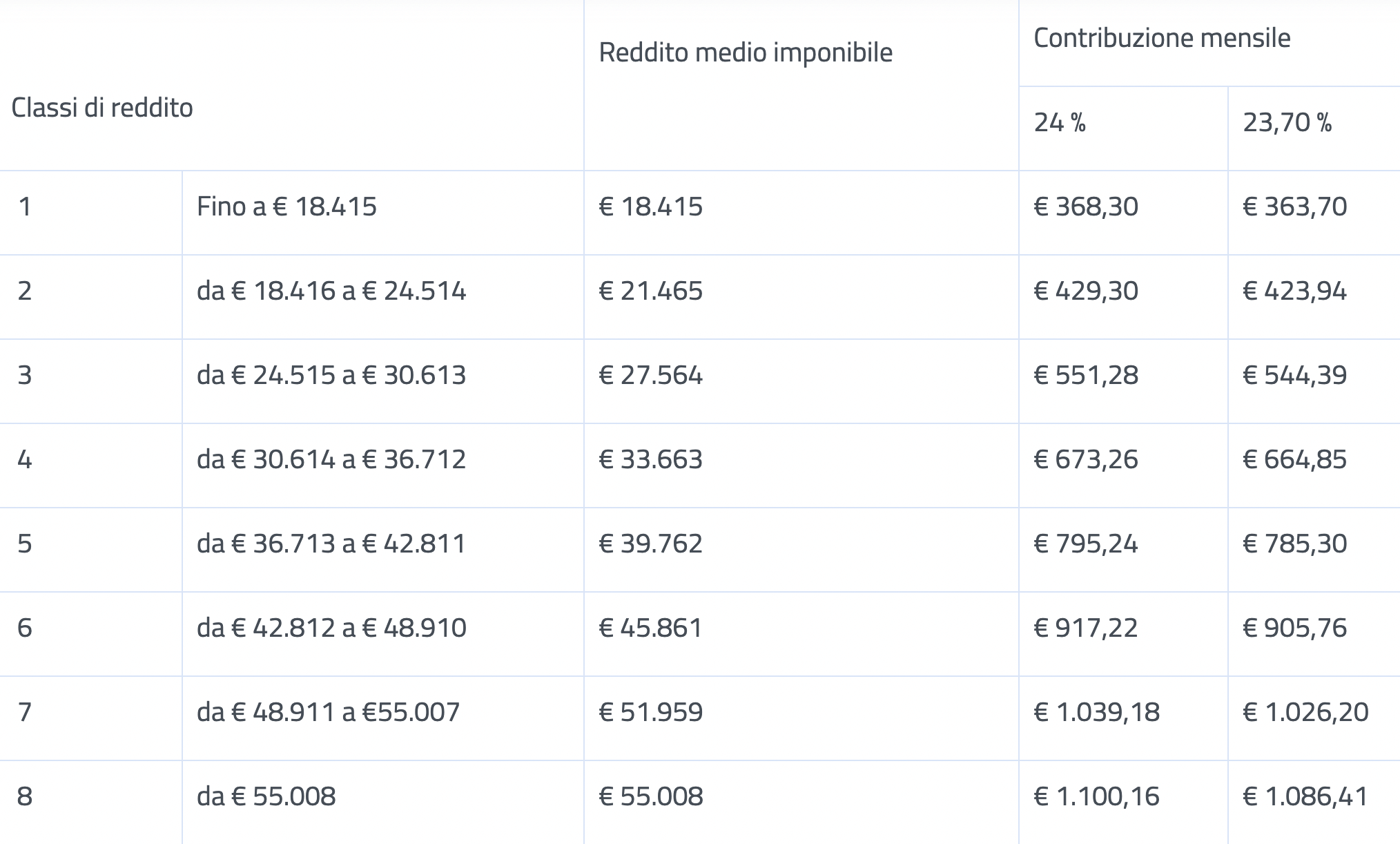Select the 'Fino a € 18.415' cell
Image resolution: width=1400 pixels, height=844 pixels.
coord(286,207)
